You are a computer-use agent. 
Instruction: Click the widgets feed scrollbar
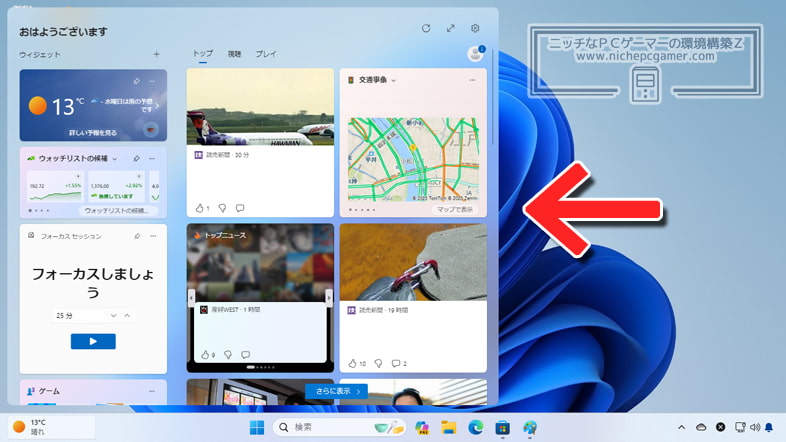[493, 98]
